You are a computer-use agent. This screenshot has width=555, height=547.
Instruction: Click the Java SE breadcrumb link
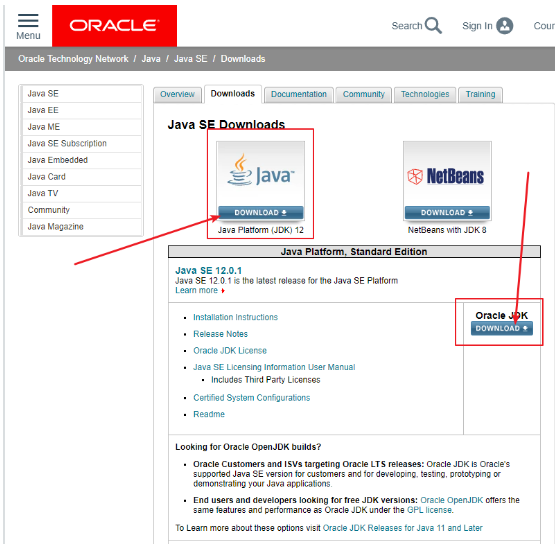[x=190, y=59]
